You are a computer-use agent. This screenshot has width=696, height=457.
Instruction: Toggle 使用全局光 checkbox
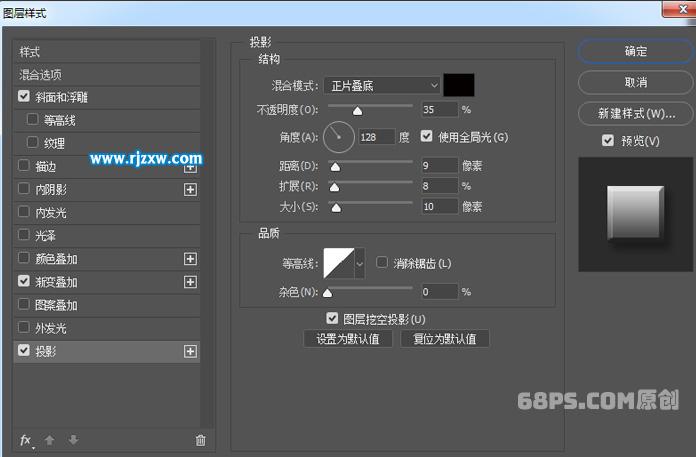[427, 137]
